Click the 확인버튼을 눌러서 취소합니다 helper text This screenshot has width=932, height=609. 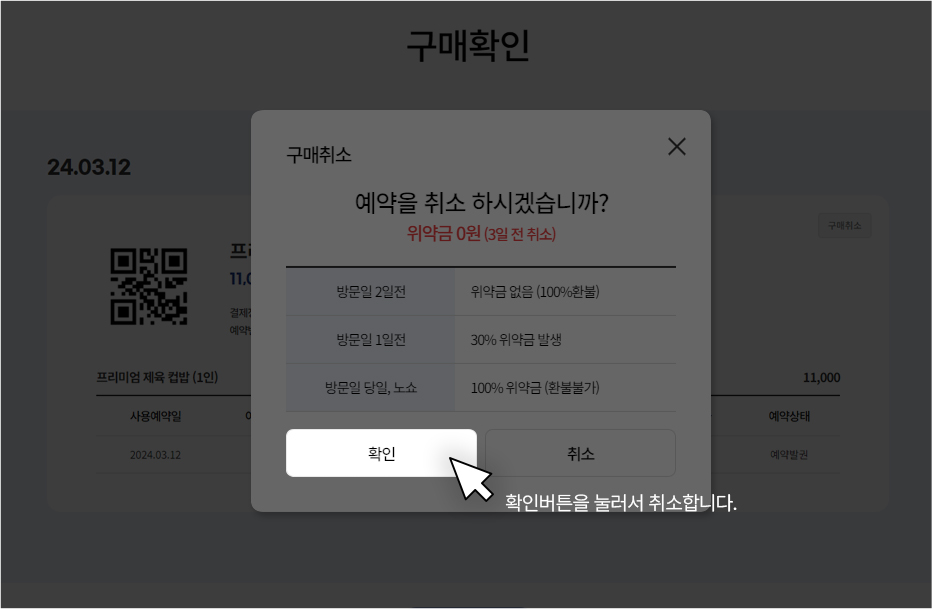click(x=621, y=504)
